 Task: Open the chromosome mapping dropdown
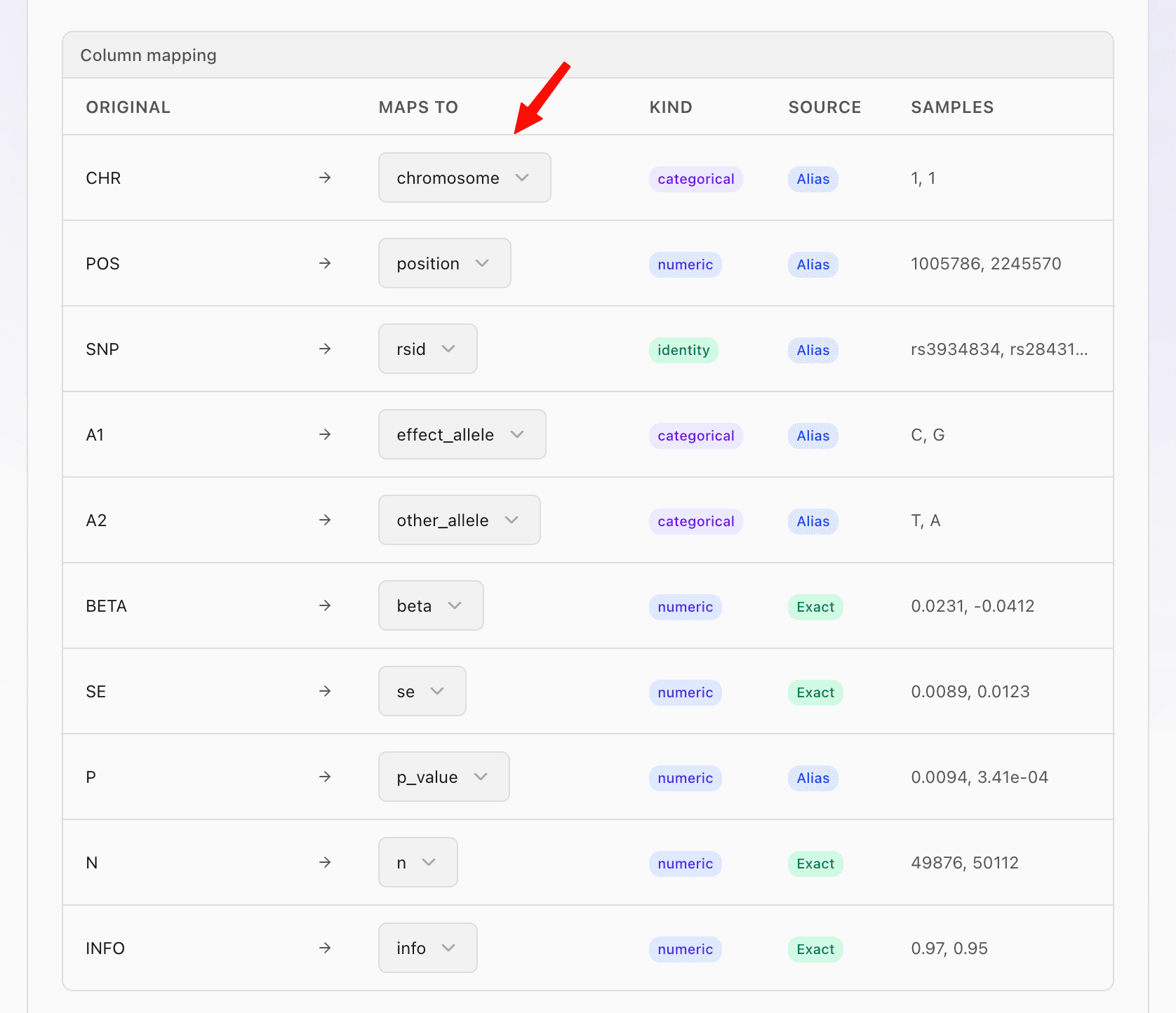click(465, 177)
